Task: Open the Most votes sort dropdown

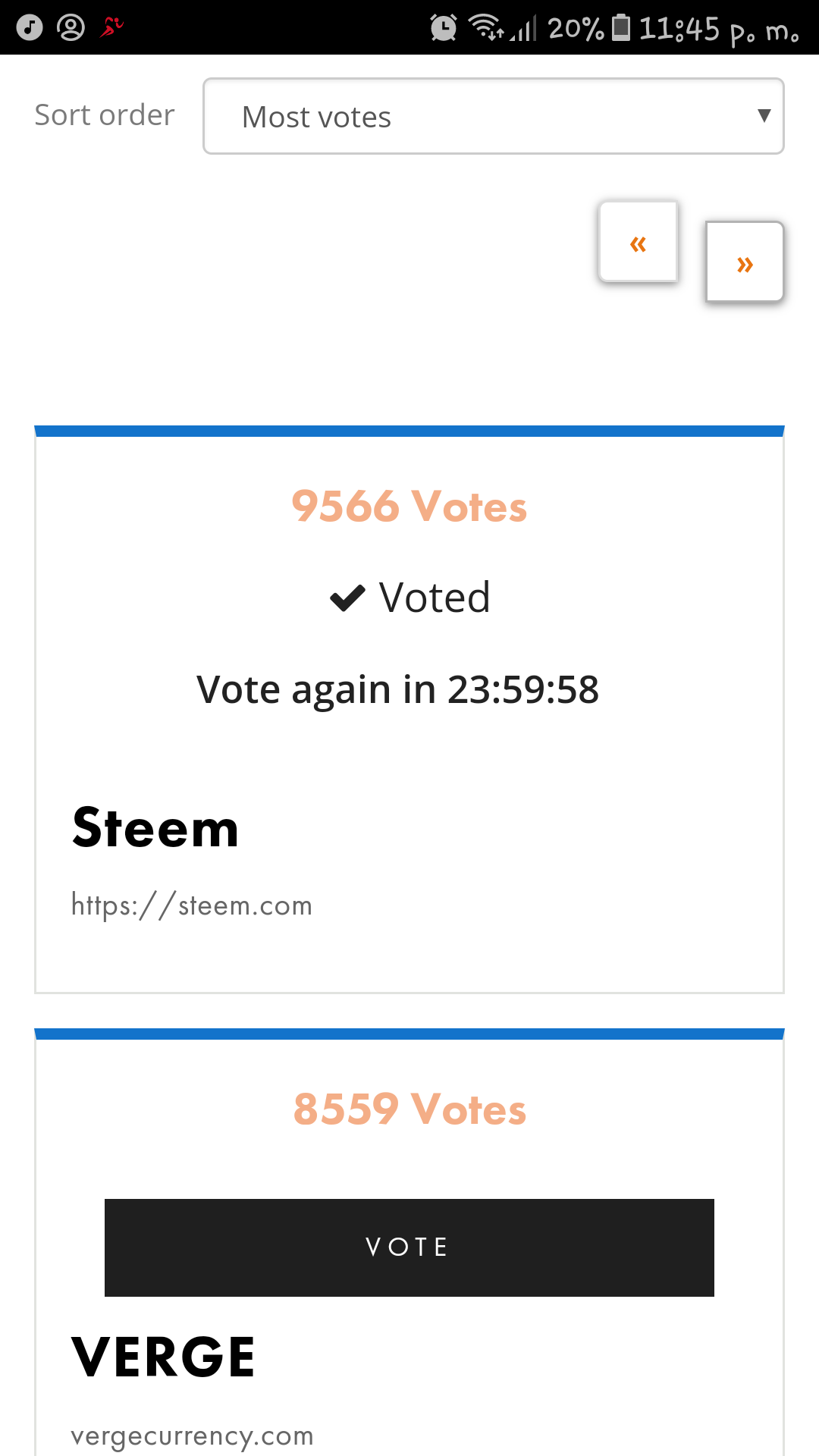Action: [x=493, y=116]
